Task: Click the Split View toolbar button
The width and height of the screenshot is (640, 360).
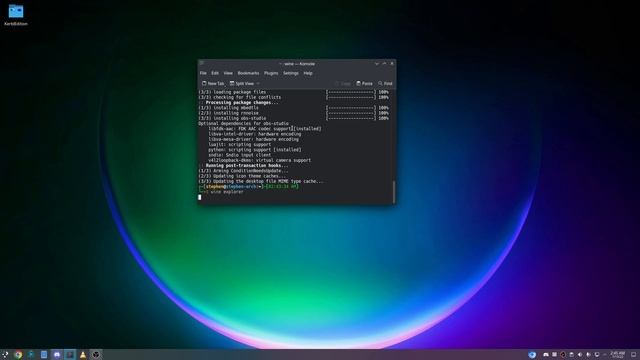Action: coord(242,83)
